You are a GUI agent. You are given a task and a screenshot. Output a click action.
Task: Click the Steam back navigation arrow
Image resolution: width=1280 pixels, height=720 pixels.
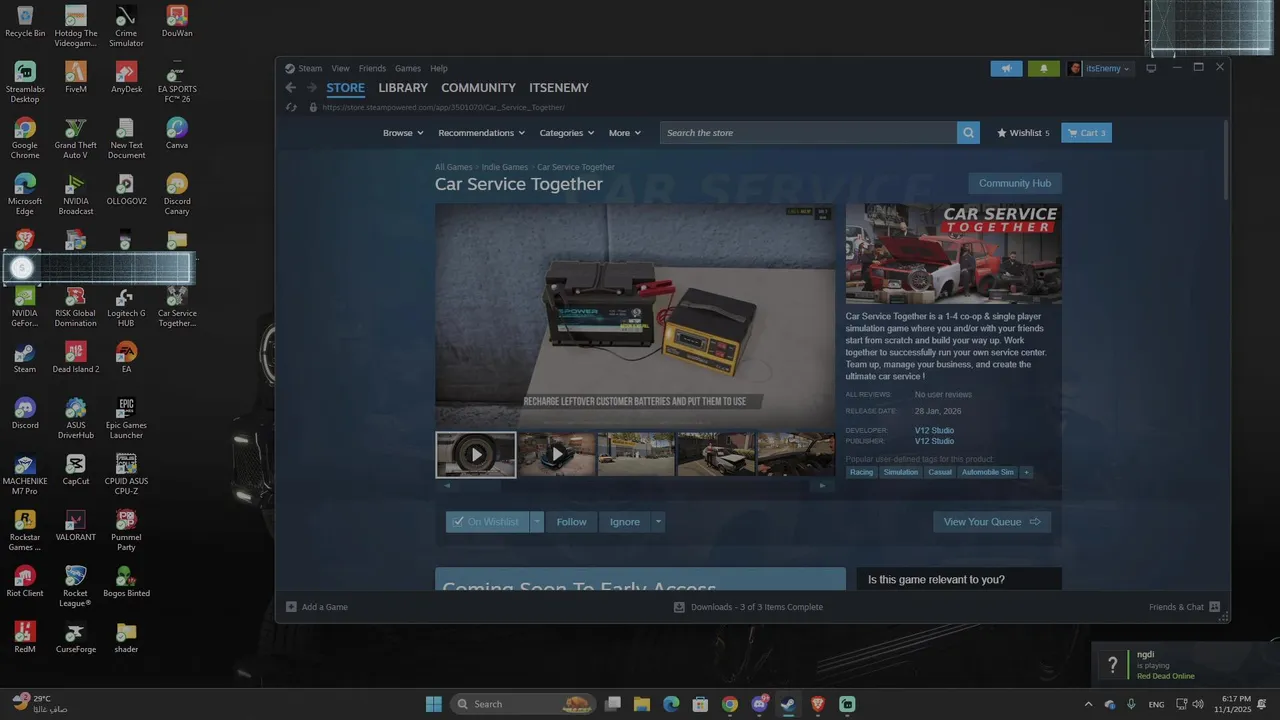coord(291,88)
